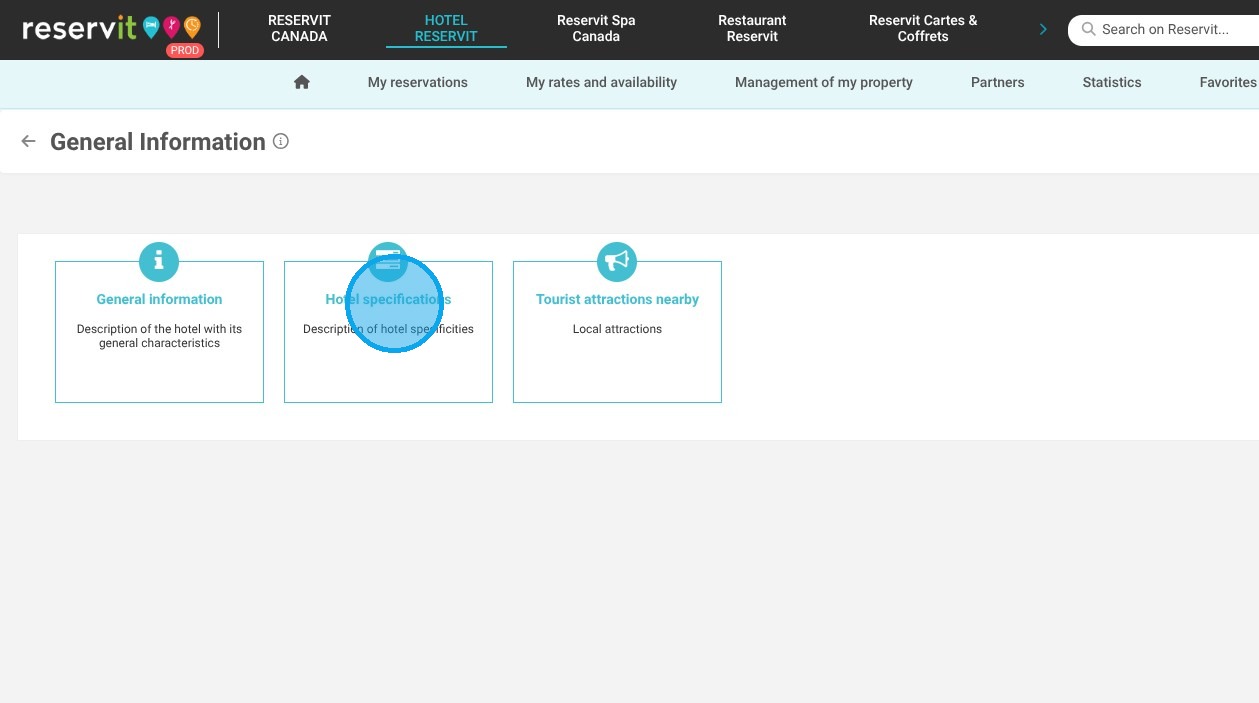Go back using the left arrow

[28, 141]
